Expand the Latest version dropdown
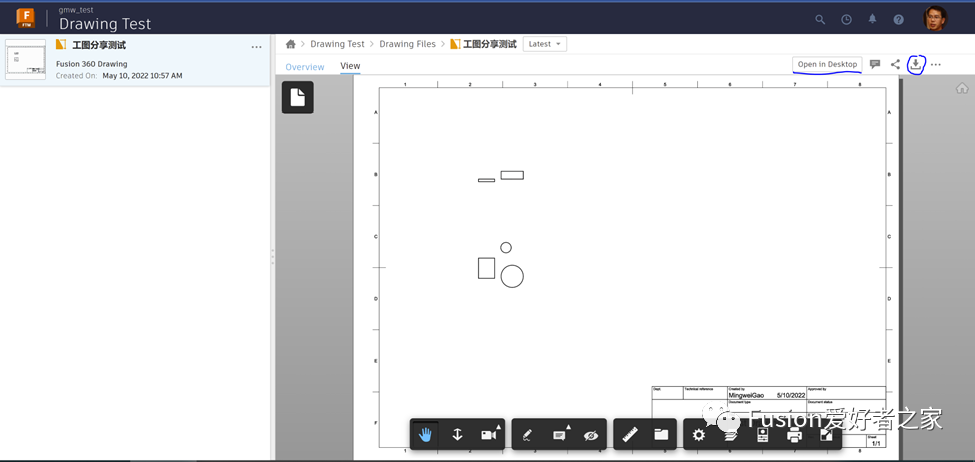The width and height of the screenshot is (975, 462). click(x=545, y=44)
